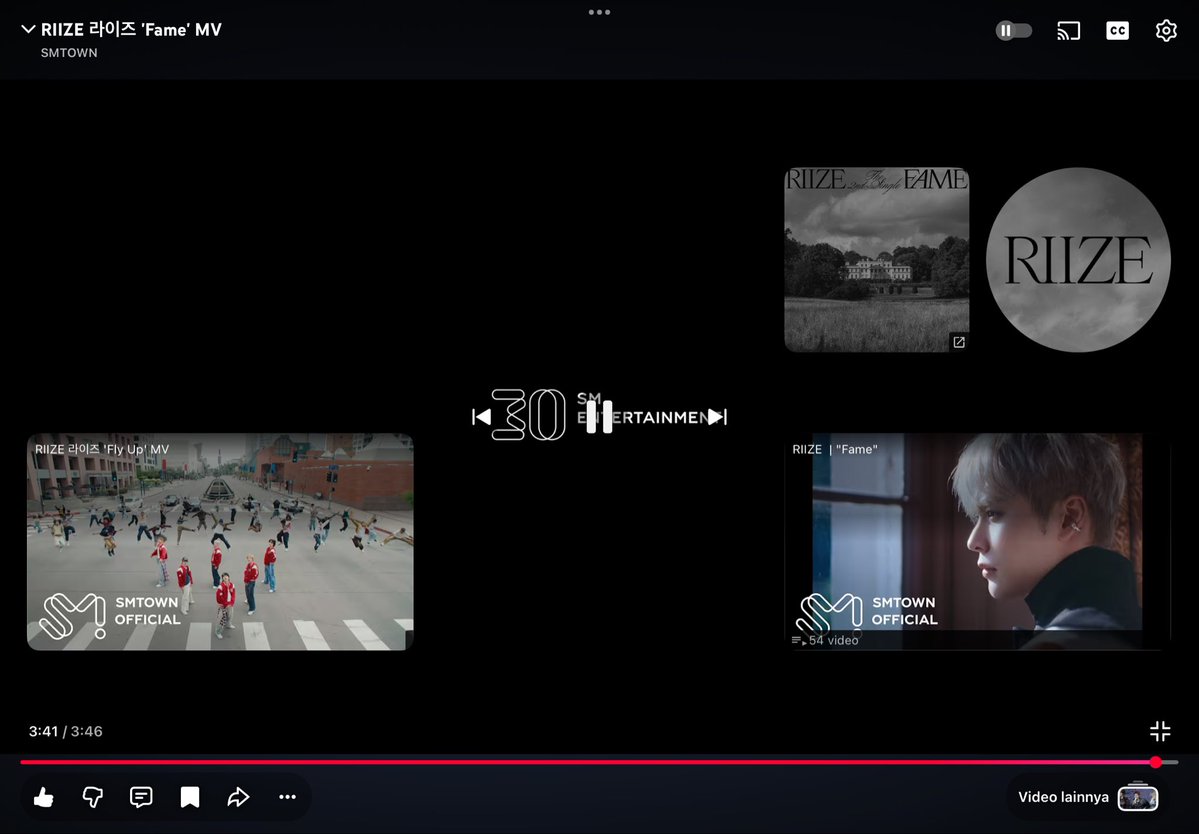Viewport: 1199px width, 834px height.
Task: Open the SMTOWN channel name
Action: 69,53
